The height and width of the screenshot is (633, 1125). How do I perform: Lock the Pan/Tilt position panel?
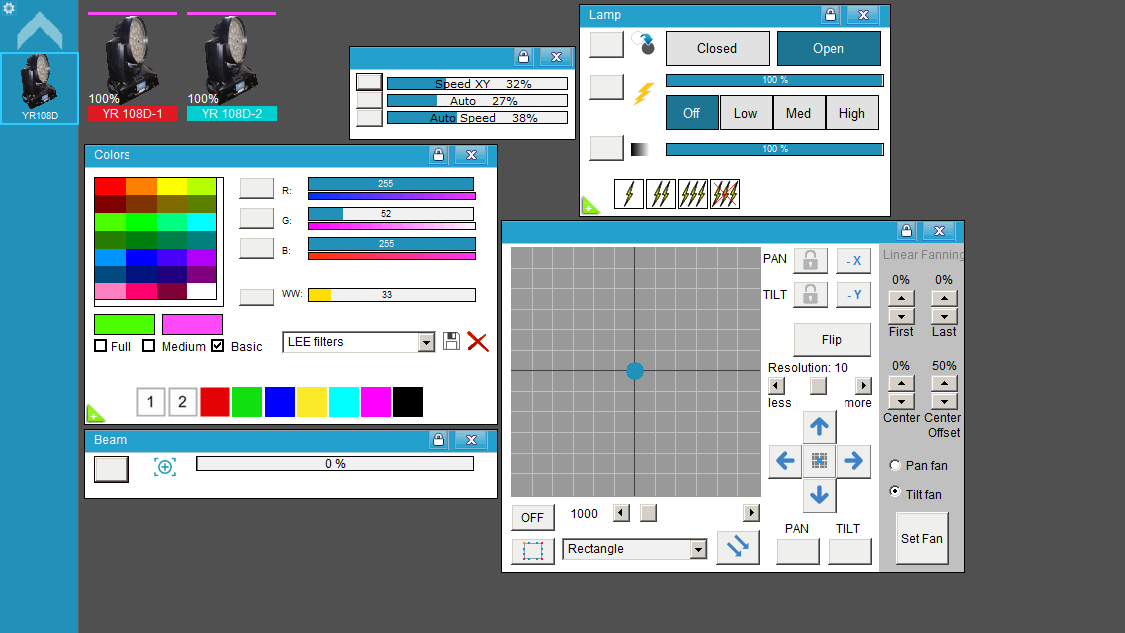[x=906, y=230]
